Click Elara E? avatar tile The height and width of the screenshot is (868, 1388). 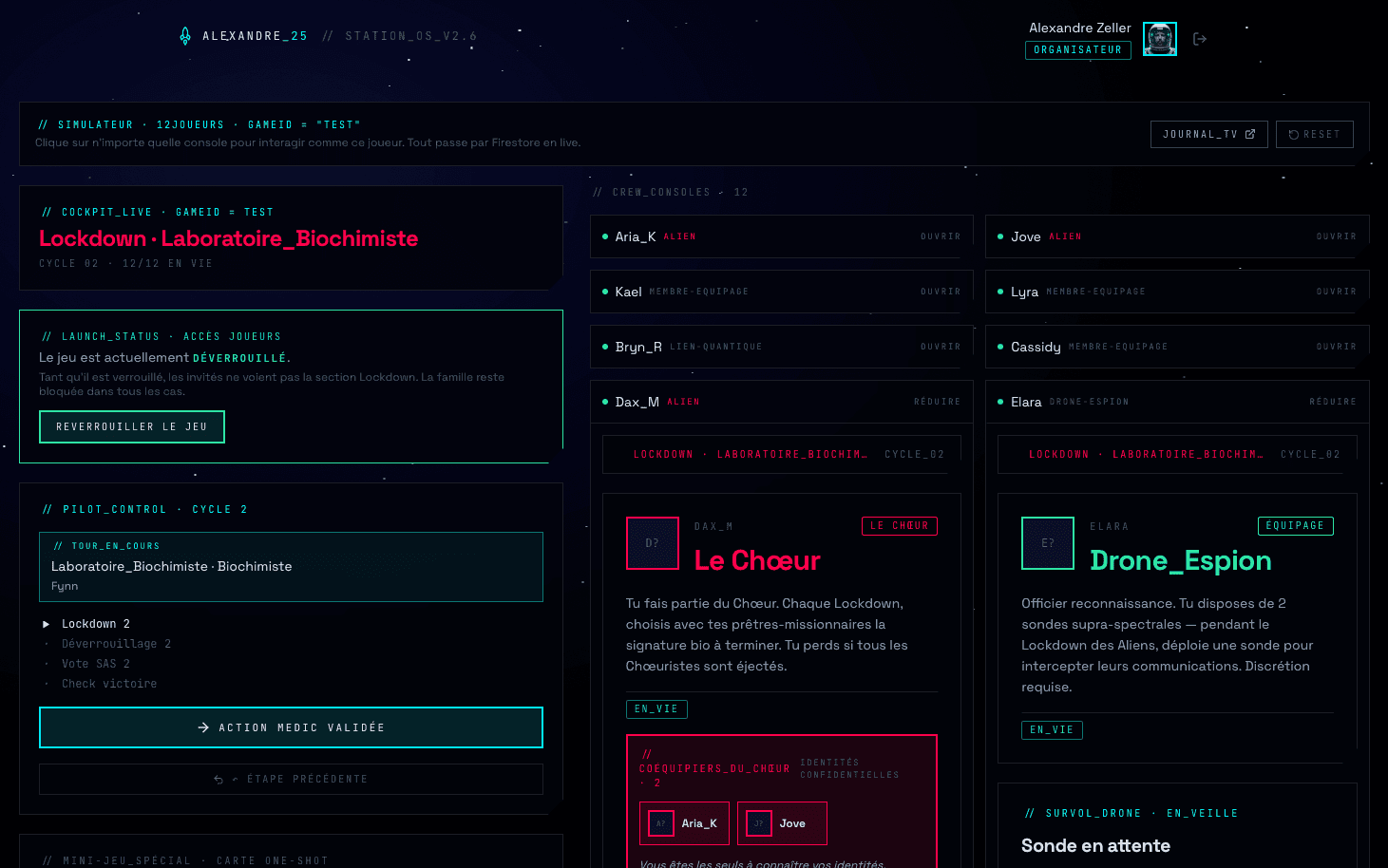point(1048,543)
